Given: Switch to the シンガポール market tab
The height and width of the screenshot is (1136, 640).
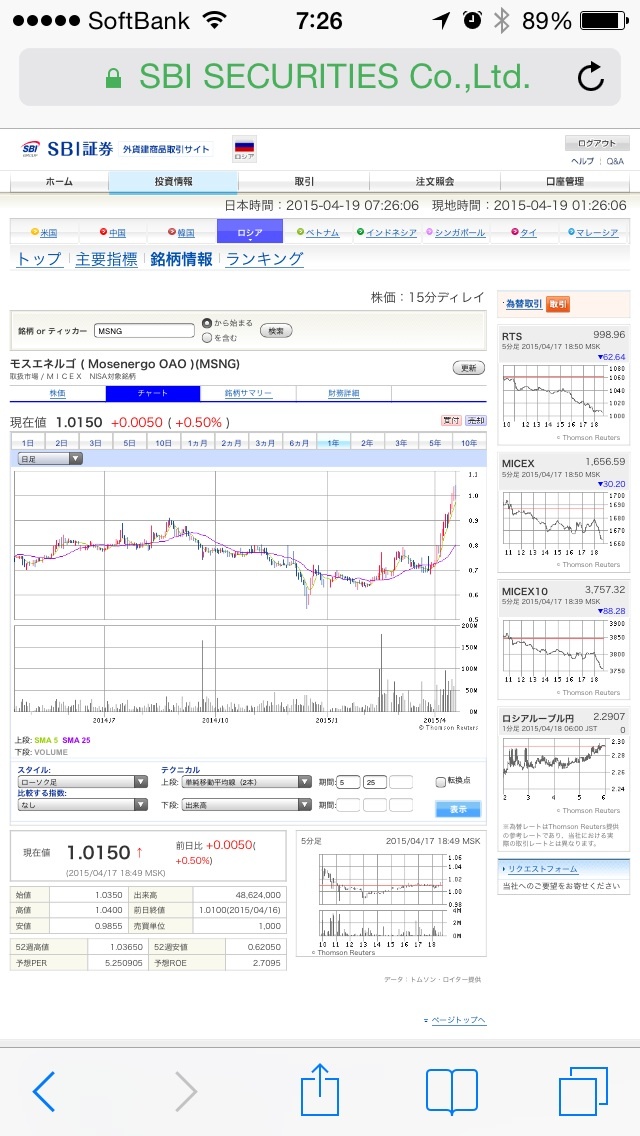Looking at the screenshot, I should (455, 233).
